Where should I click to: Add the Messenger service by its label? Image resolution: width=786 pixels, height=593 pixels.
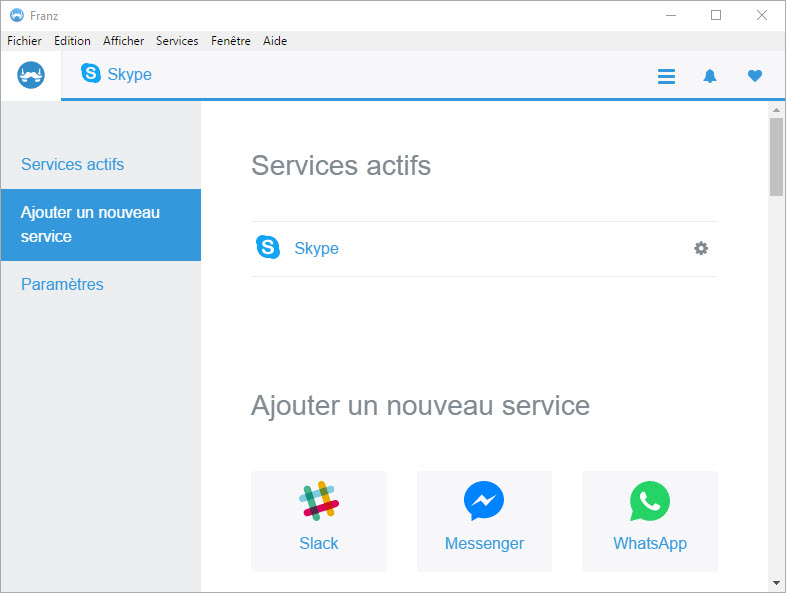(484, 543)
